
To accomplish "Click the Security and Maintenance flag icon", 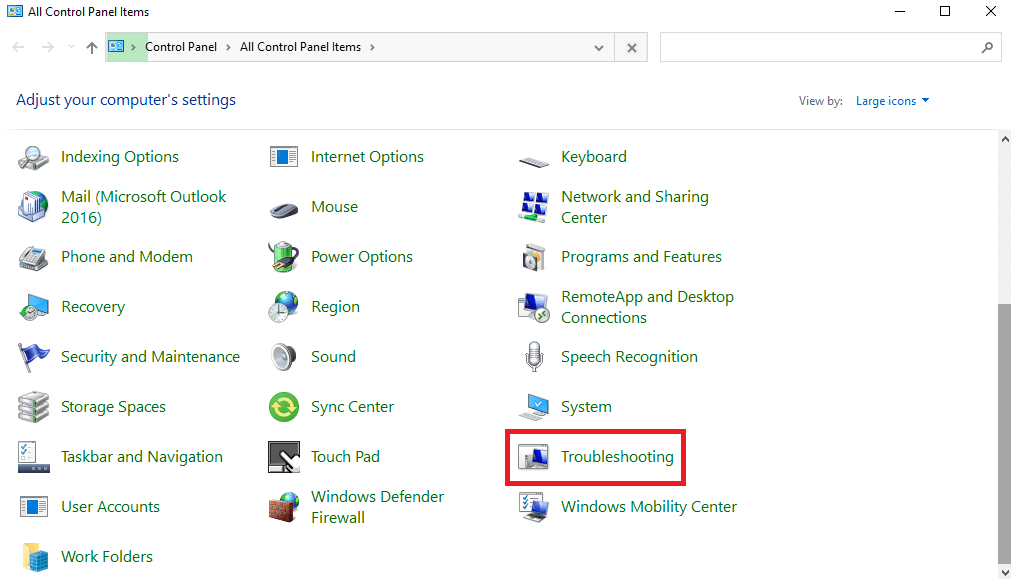I will 34,357.
